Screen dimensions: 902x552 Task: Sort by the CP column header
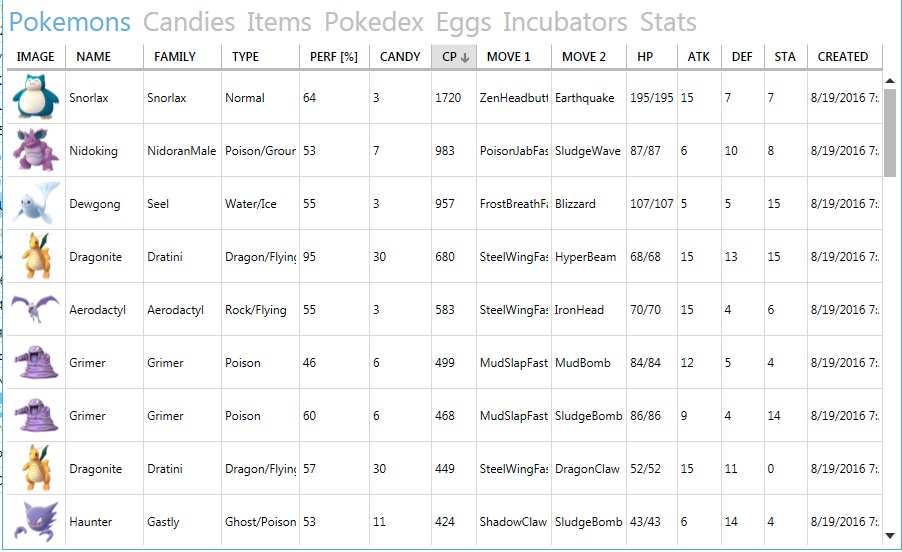[x=454, y=56]
